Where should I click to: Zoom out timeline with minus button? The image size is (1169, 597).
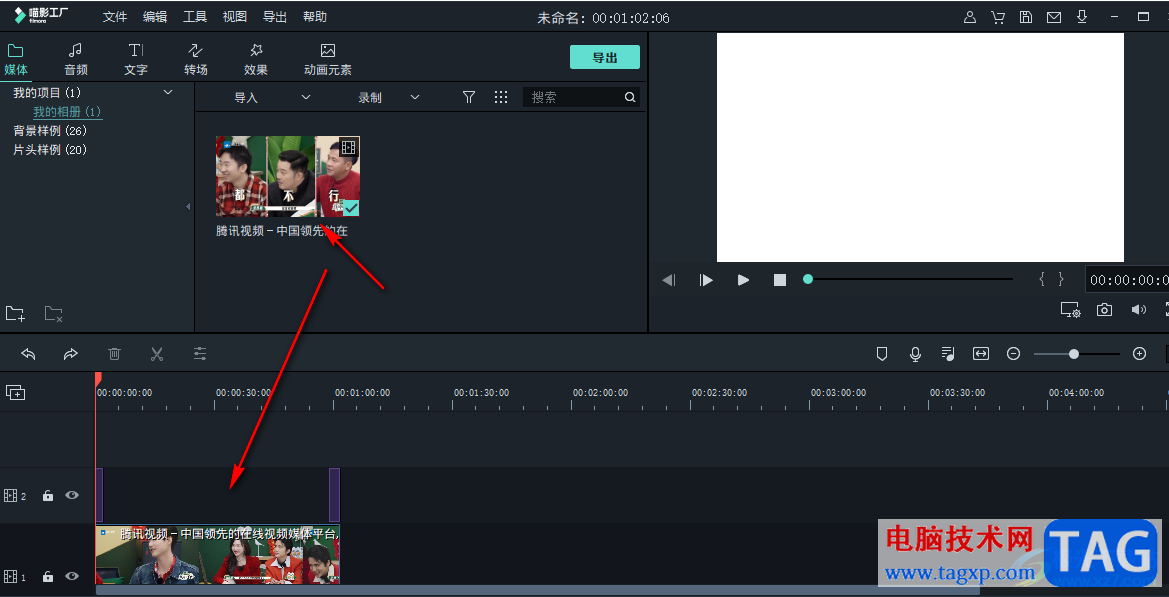pos(1013,354)
